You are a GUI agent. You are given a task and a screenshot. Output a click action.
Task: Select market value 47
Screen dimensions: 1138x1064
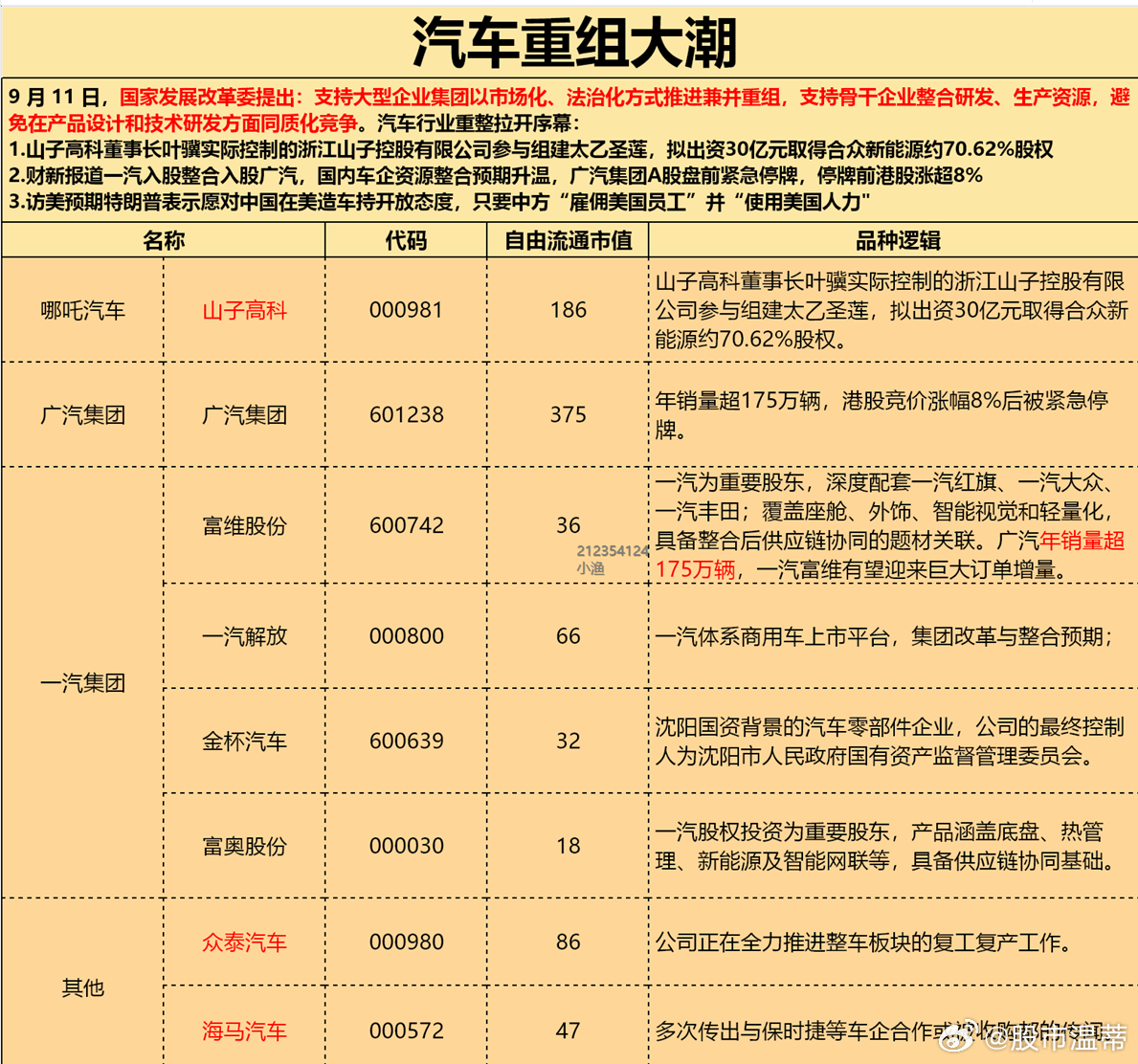pos(569,1031)
